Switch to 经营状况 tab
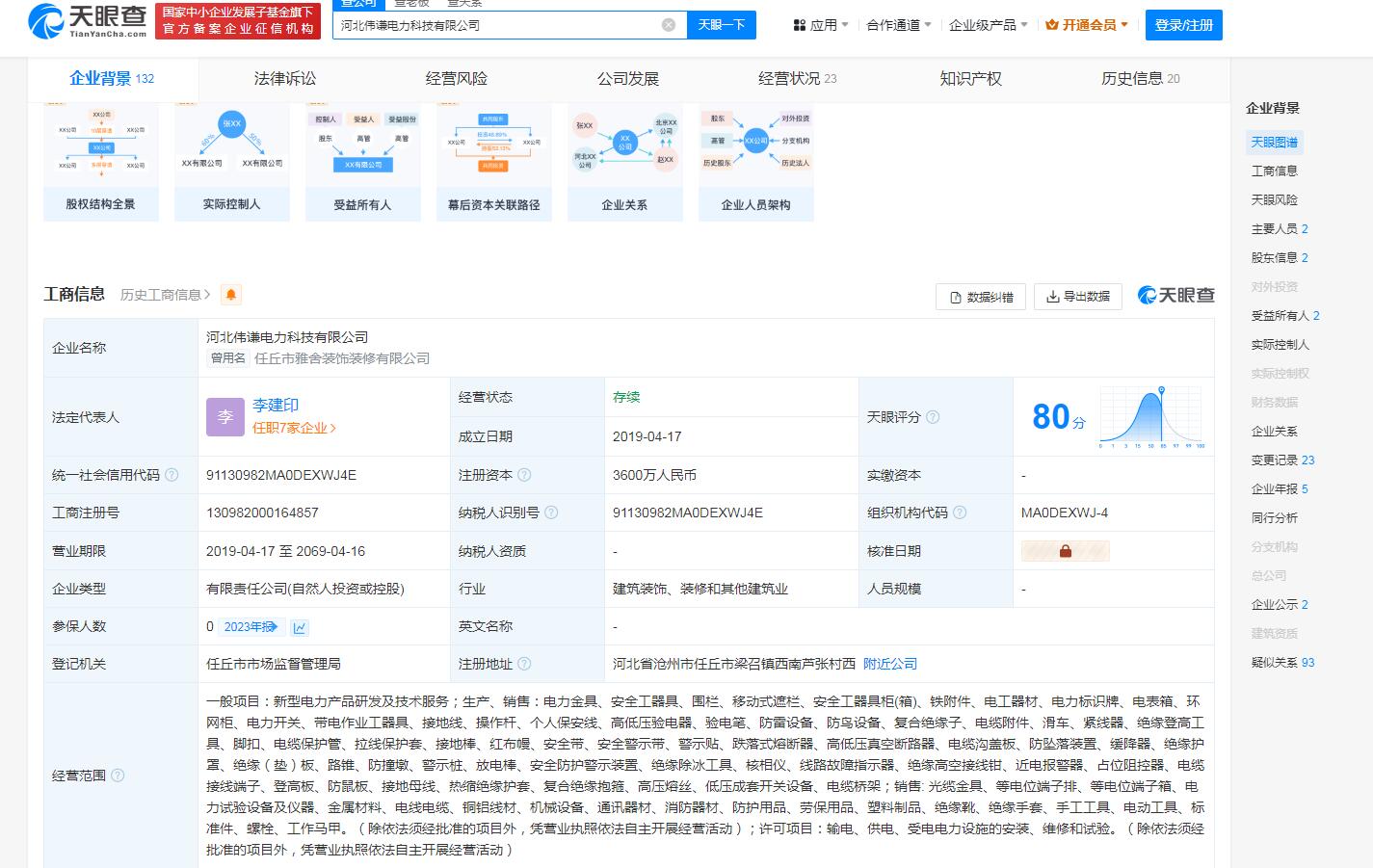1373x868 pixels. coord(798,79)
